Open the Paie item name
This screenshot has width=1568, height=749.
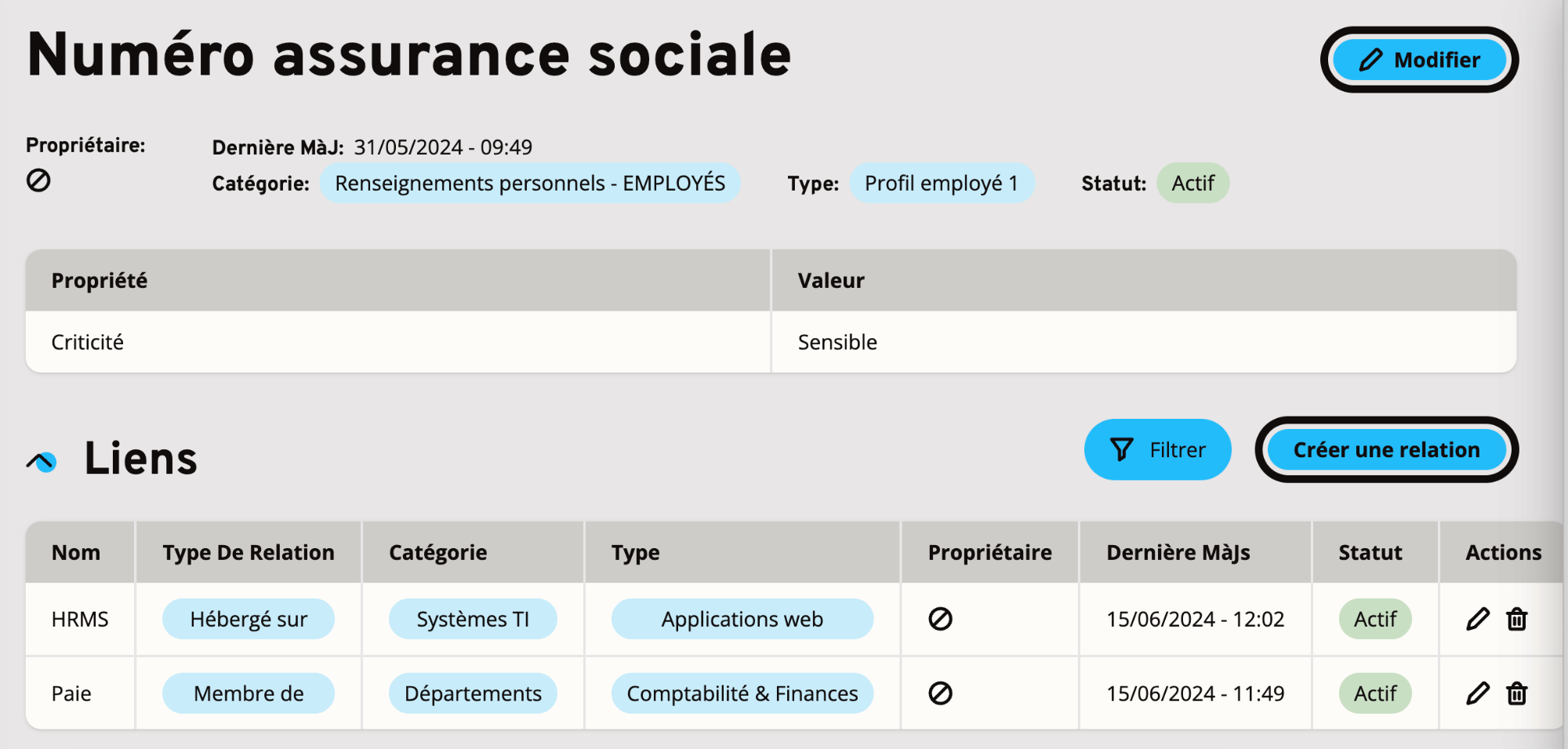click(71, 693)
